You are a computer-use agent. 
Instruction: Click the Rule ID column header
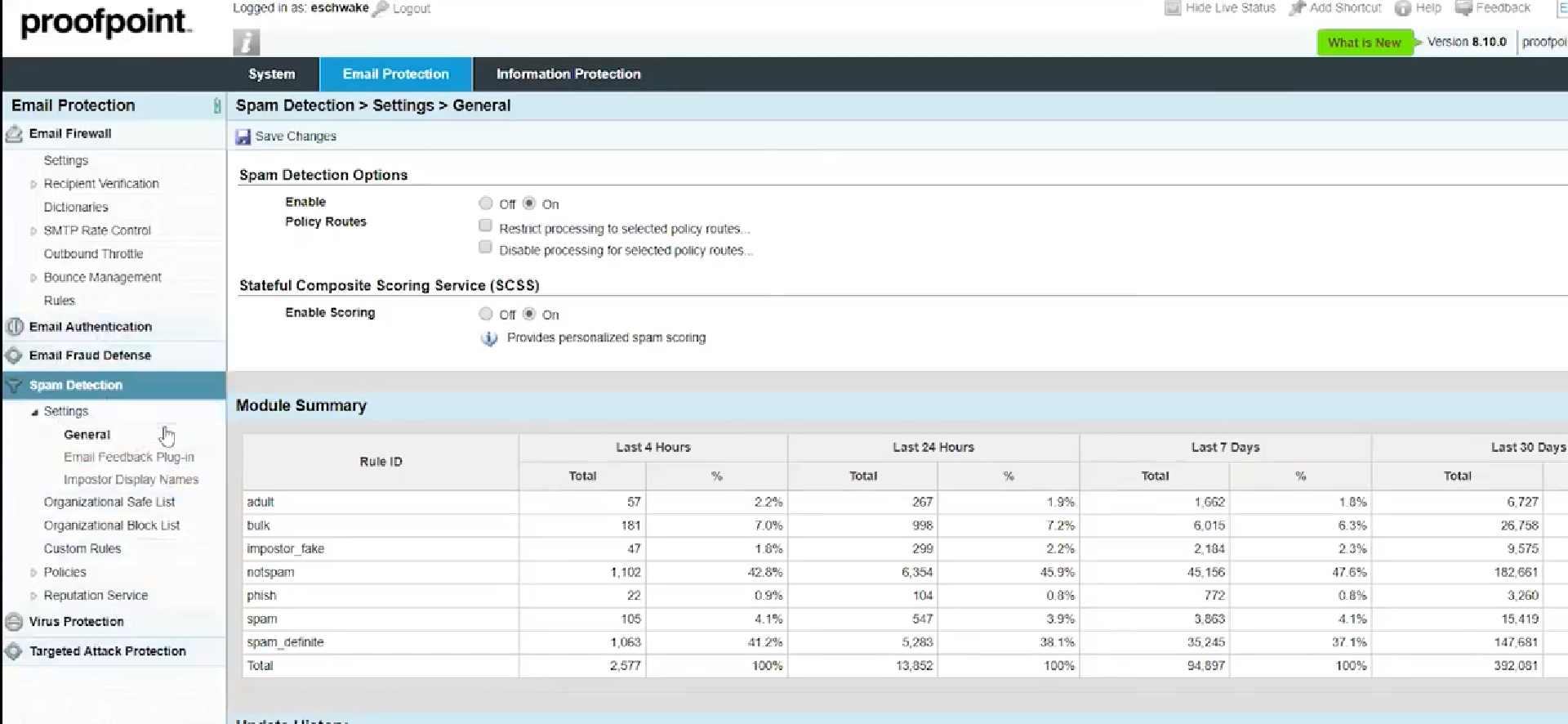(381, 462)
